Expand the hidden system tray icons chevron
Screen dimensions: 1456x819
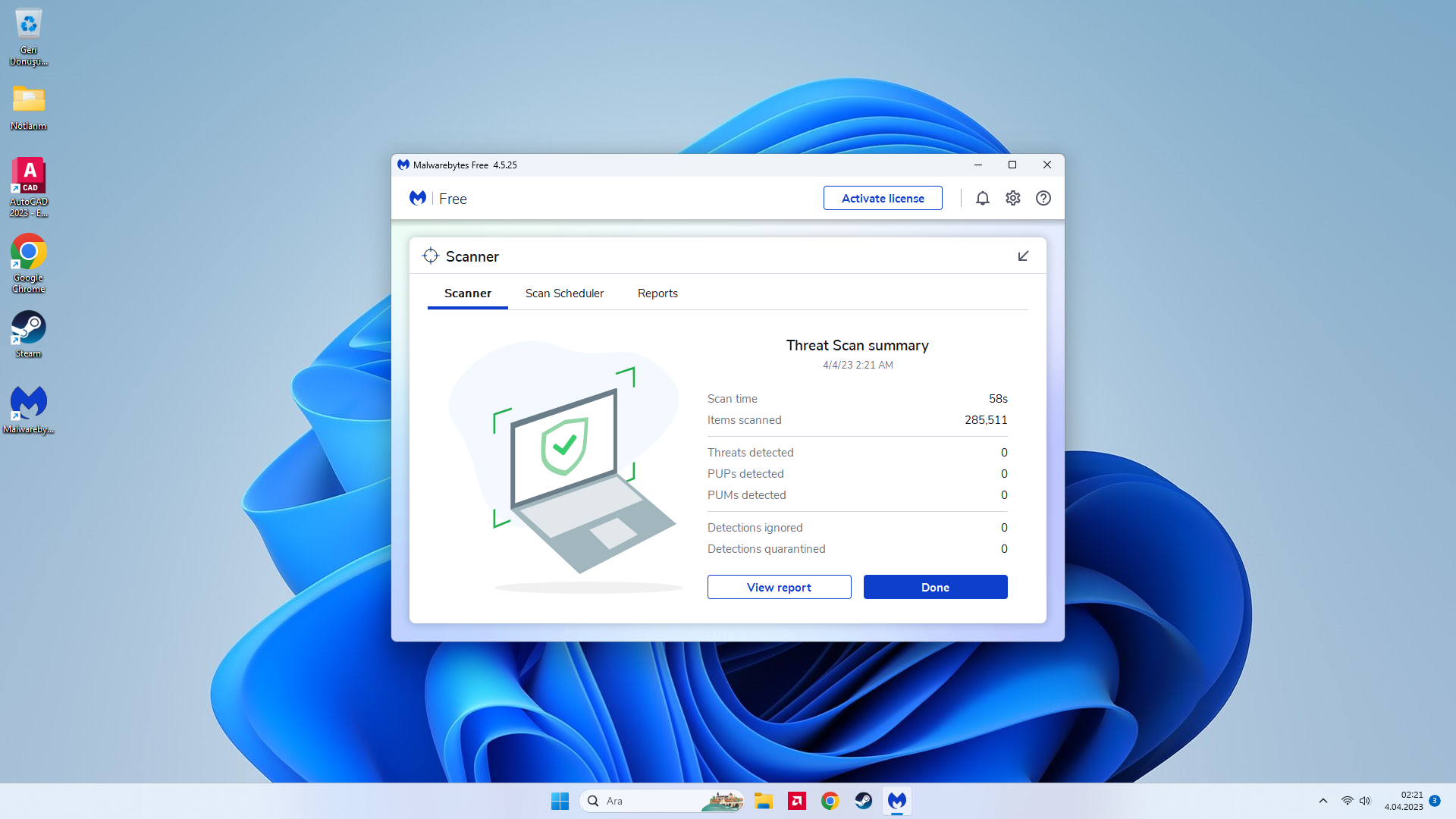point(1323,801)
